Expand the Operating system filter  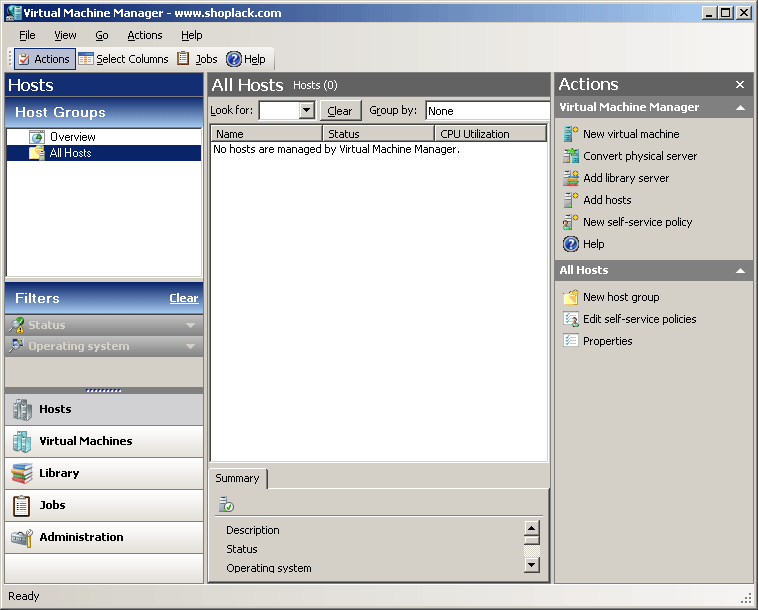[x=190, y=347]
